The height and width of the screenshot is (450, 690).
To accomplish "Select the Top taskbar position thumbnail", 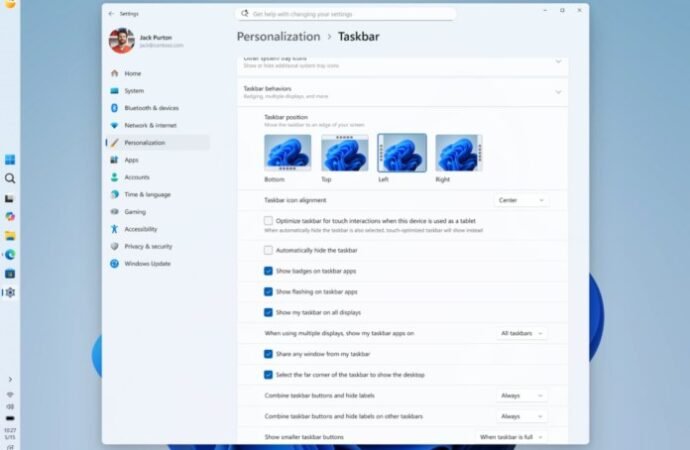I will coord(345,153).
